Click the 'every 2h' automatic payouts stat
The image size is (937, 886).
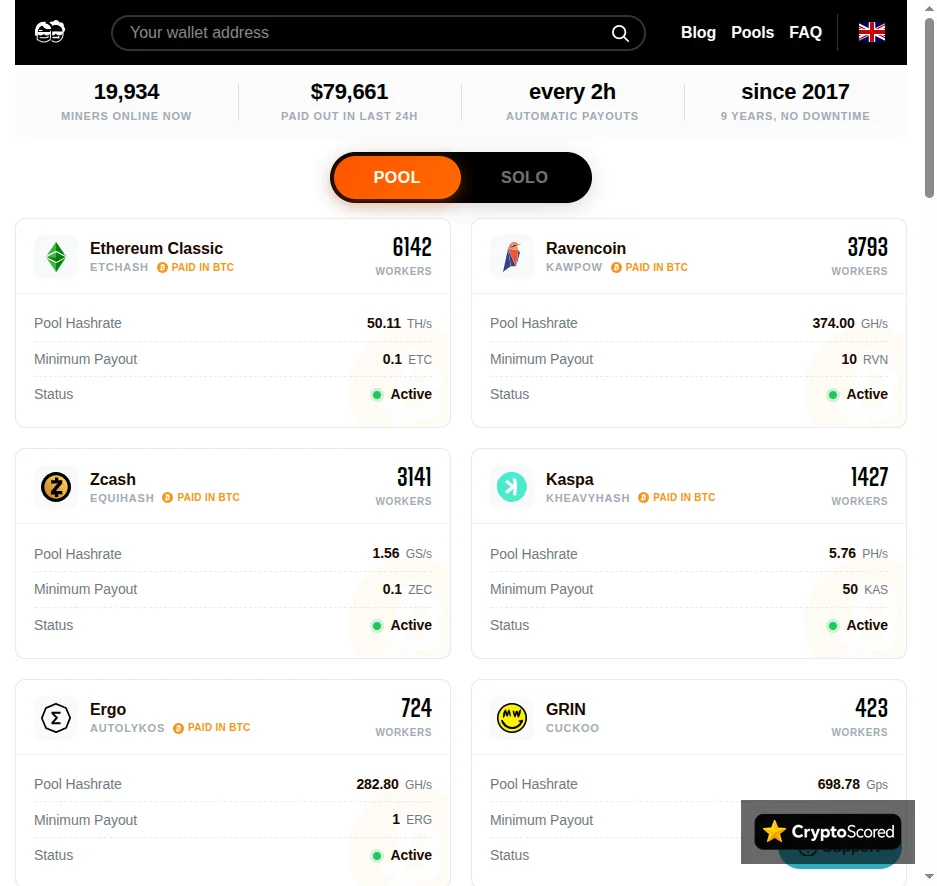click(572, 102)
